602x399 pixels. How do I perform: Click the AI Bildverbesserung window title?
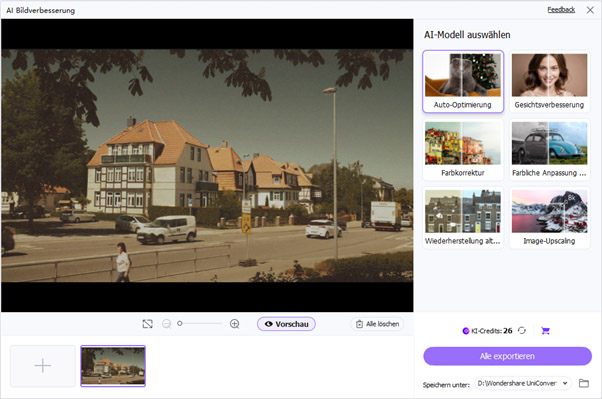[x=40, y=10]
